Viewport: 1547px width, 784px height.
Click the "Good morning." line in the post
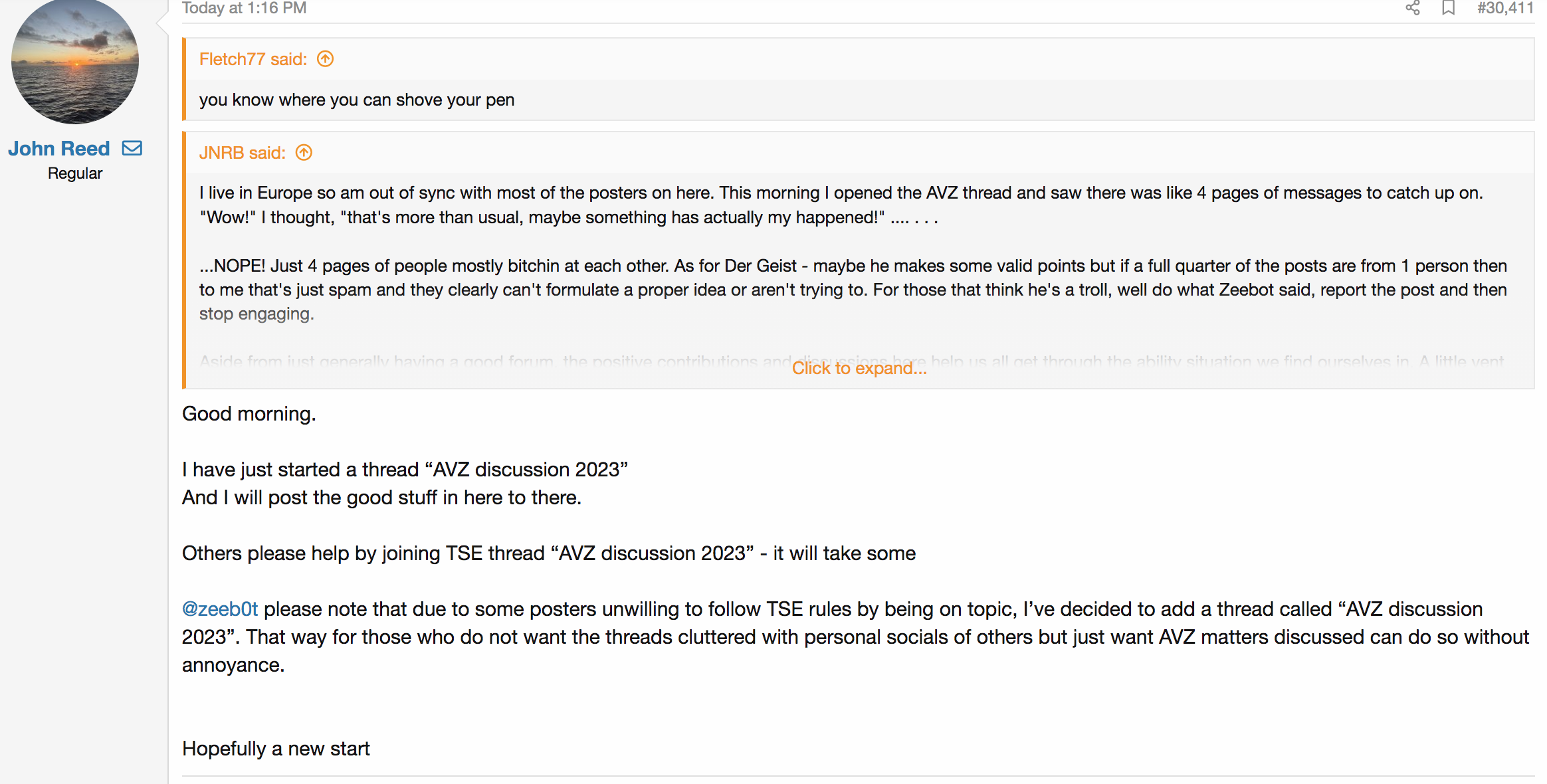(249, 414)
